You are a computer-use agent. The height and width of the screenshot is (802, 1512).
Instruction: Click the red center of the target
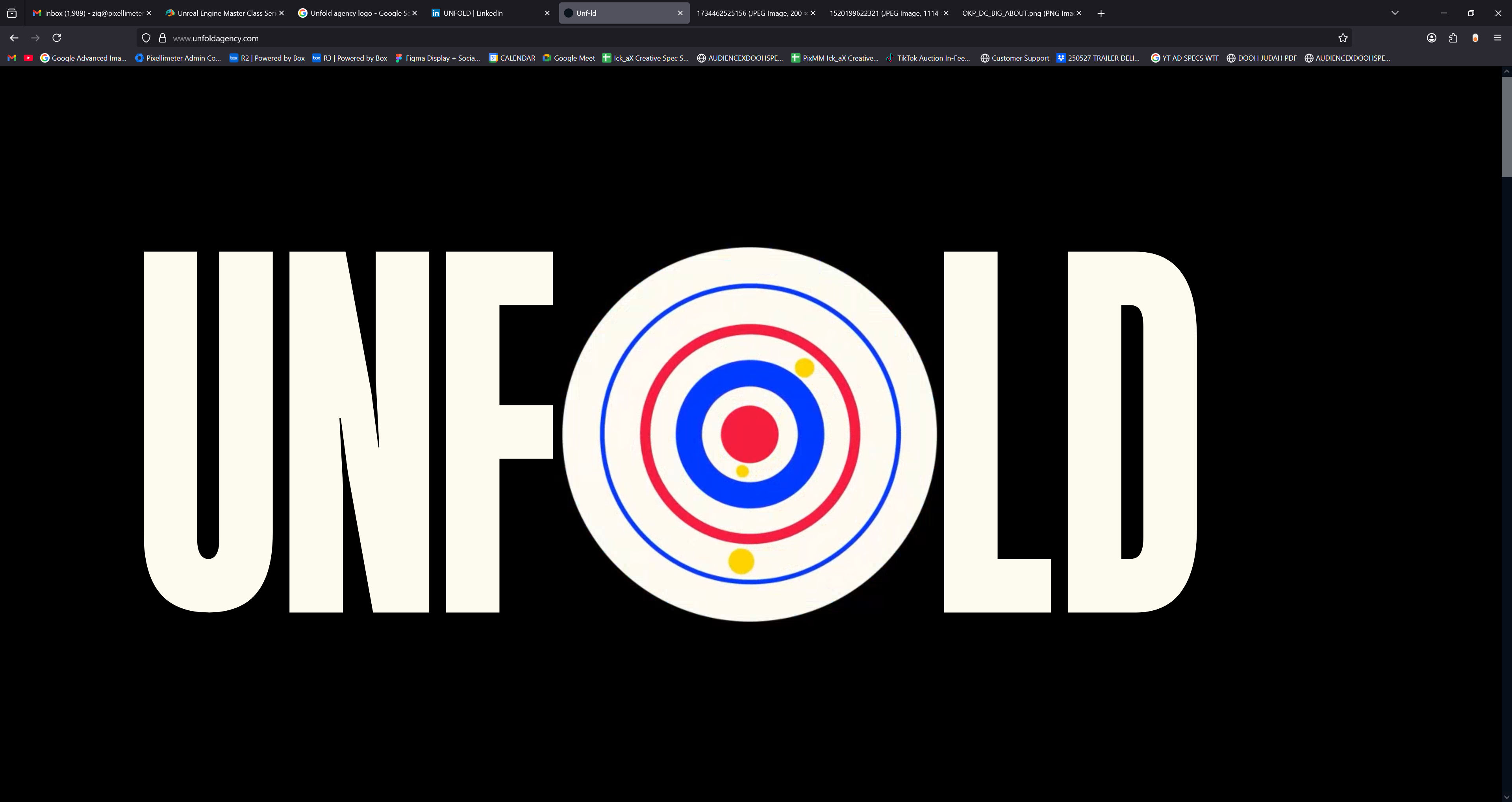750,434
